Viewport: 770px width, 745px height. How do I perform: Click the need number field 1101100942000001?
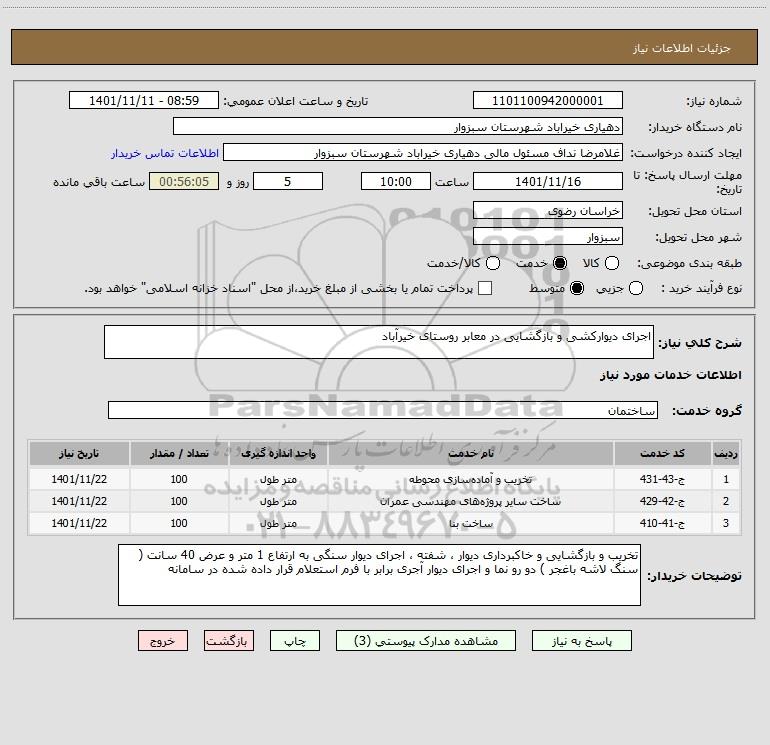coord(548,101)
